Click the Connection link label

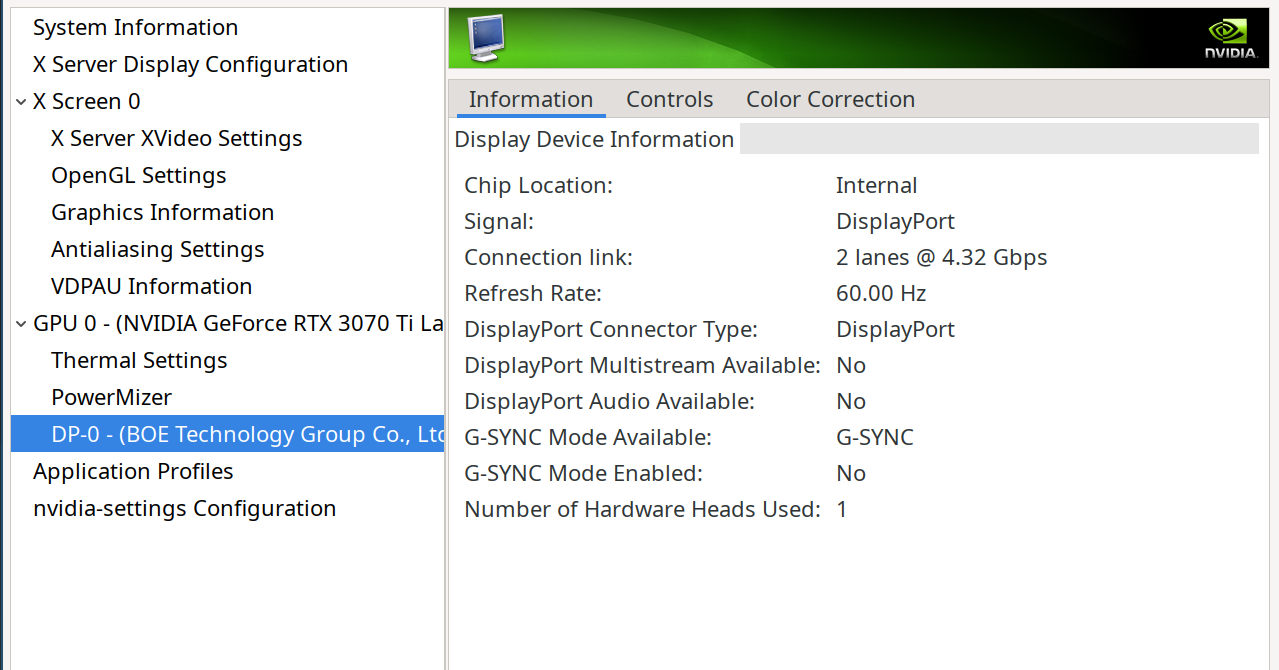point(549,257)
